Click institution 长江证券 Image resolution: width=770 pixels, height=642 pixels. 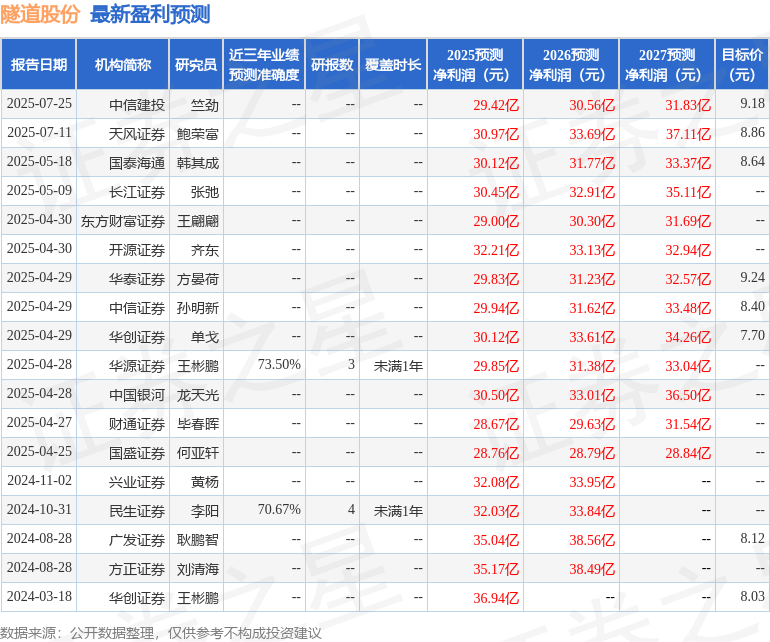coord(137,192)
